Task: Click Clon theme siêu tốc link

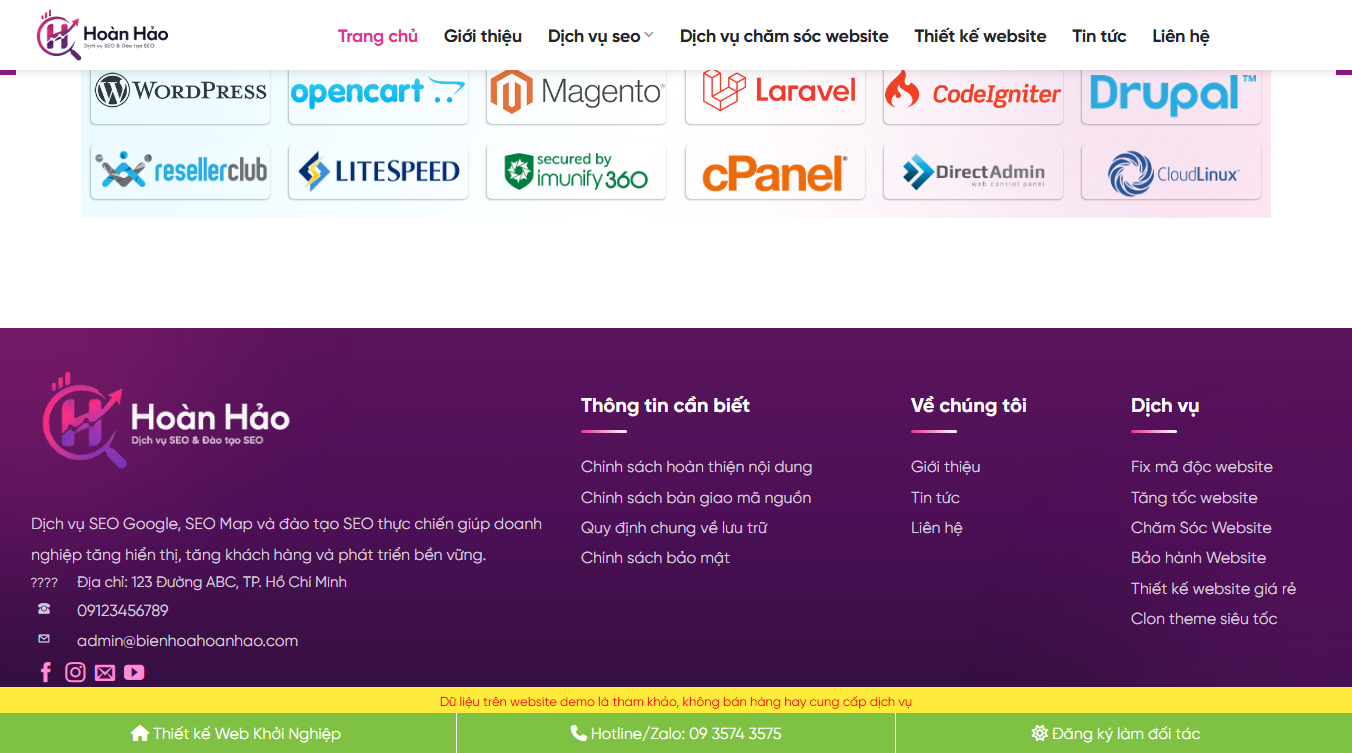Action: [x=1204, y=619]
